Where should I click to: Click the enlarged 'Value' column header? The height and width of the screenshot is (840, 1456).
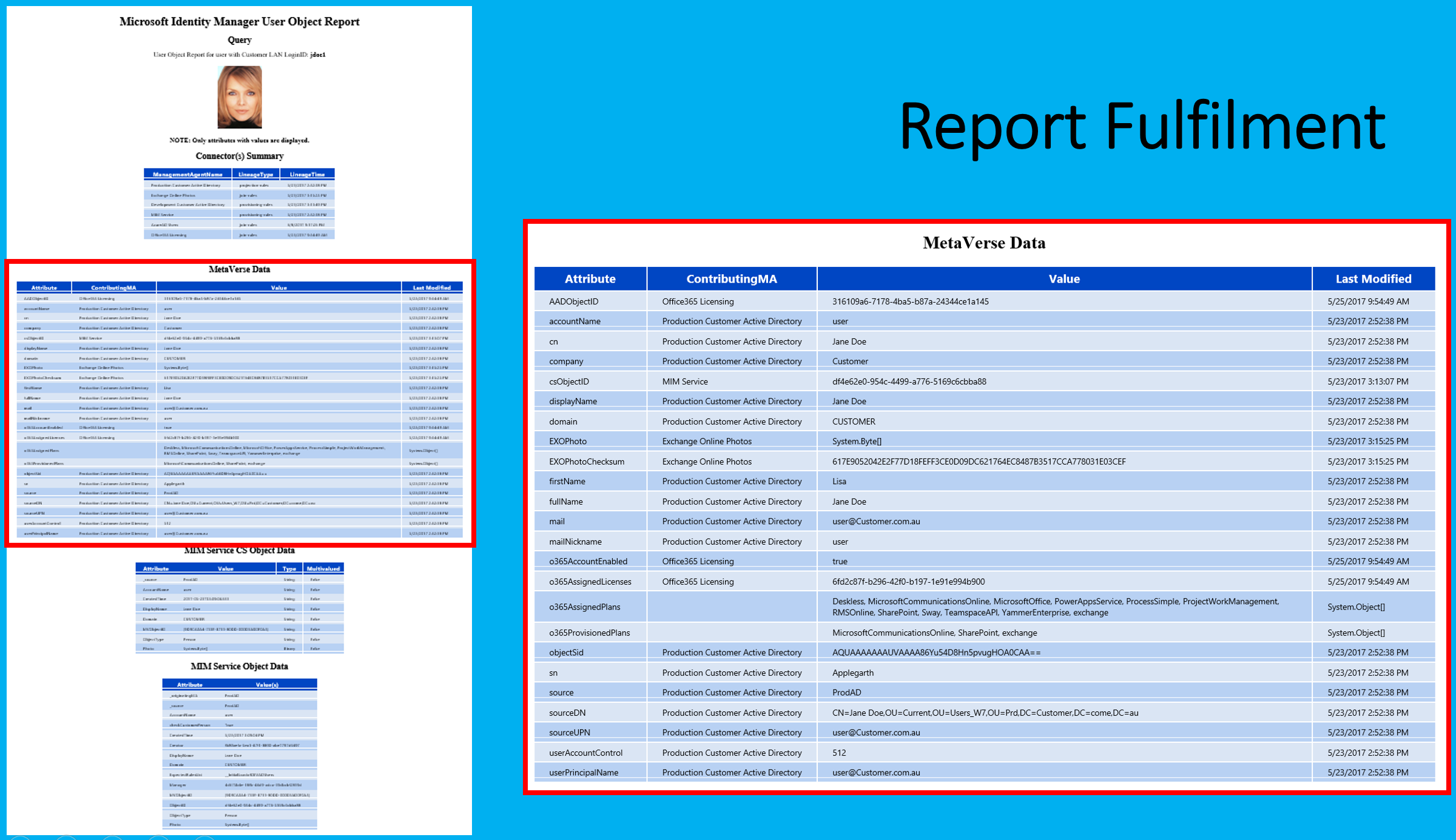point(1063,279)
